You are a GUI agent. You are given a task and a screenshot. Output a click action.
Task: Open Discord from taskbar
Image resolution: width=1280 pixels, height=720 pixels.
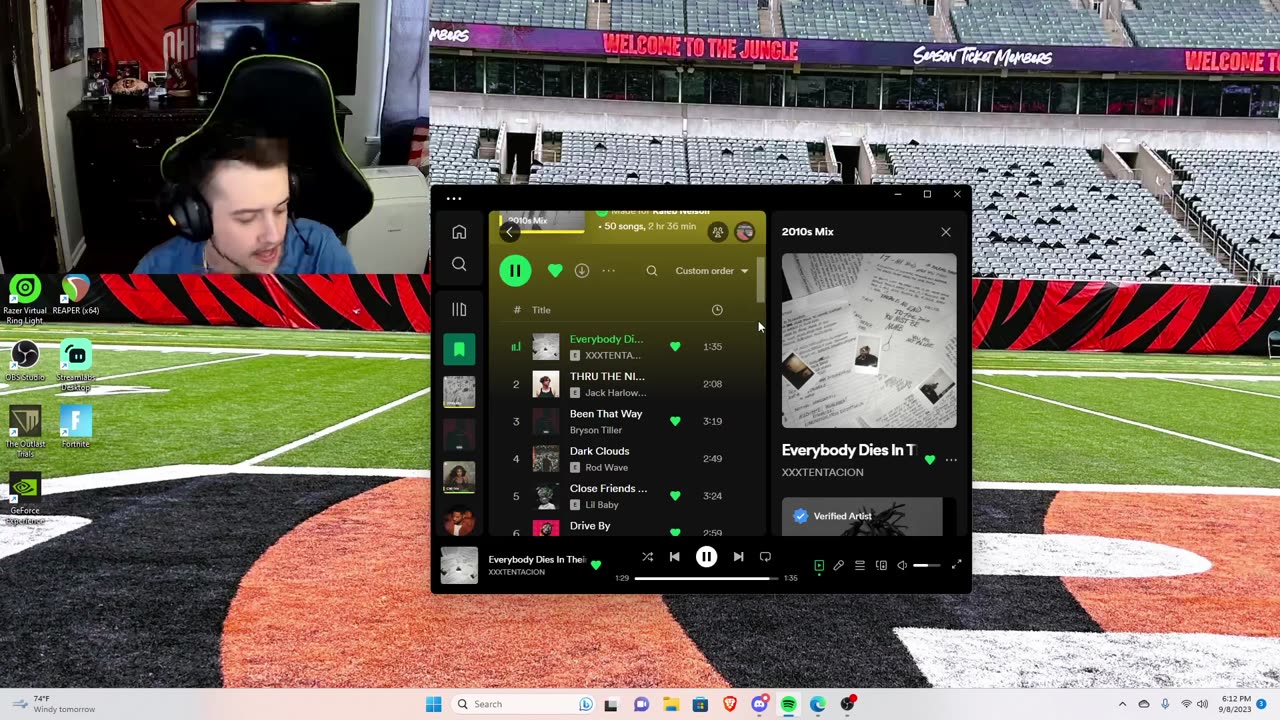coord(759,704)
